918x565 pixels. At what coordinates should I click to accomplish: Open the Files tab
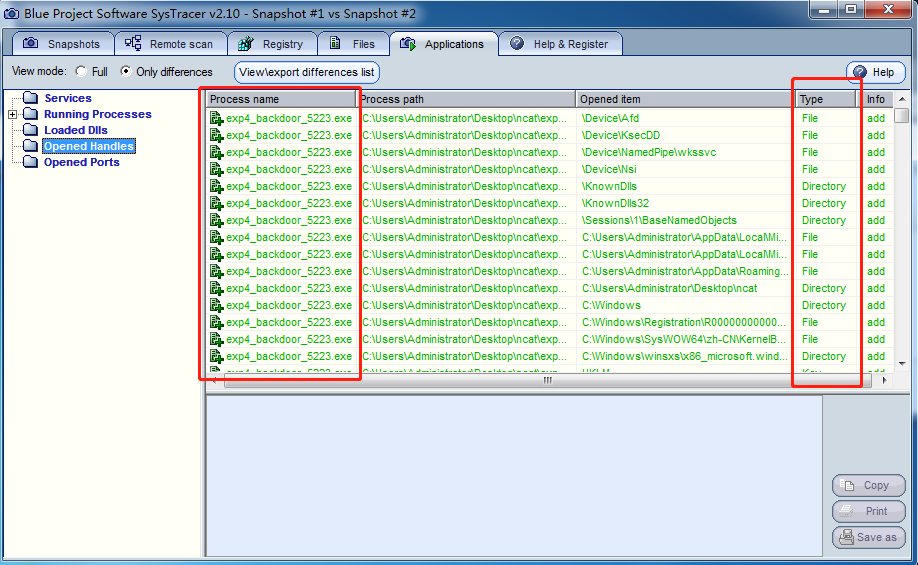[x=353, y=43]
